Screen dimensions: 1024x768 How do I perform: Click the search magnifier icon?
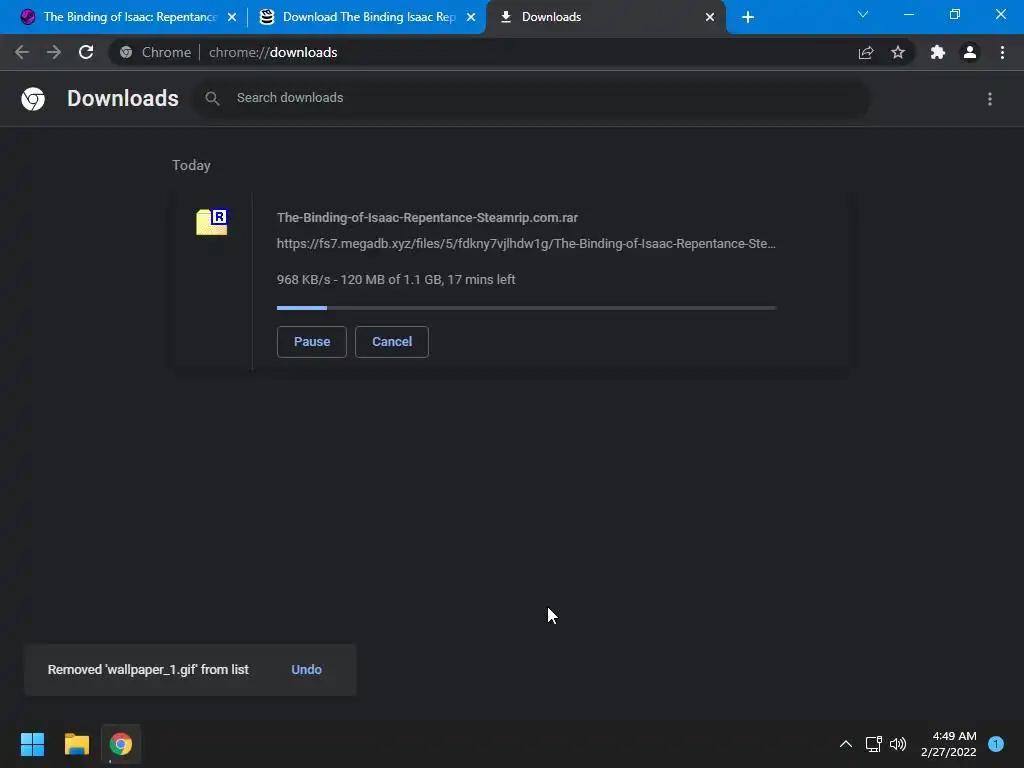click(212, 98)
